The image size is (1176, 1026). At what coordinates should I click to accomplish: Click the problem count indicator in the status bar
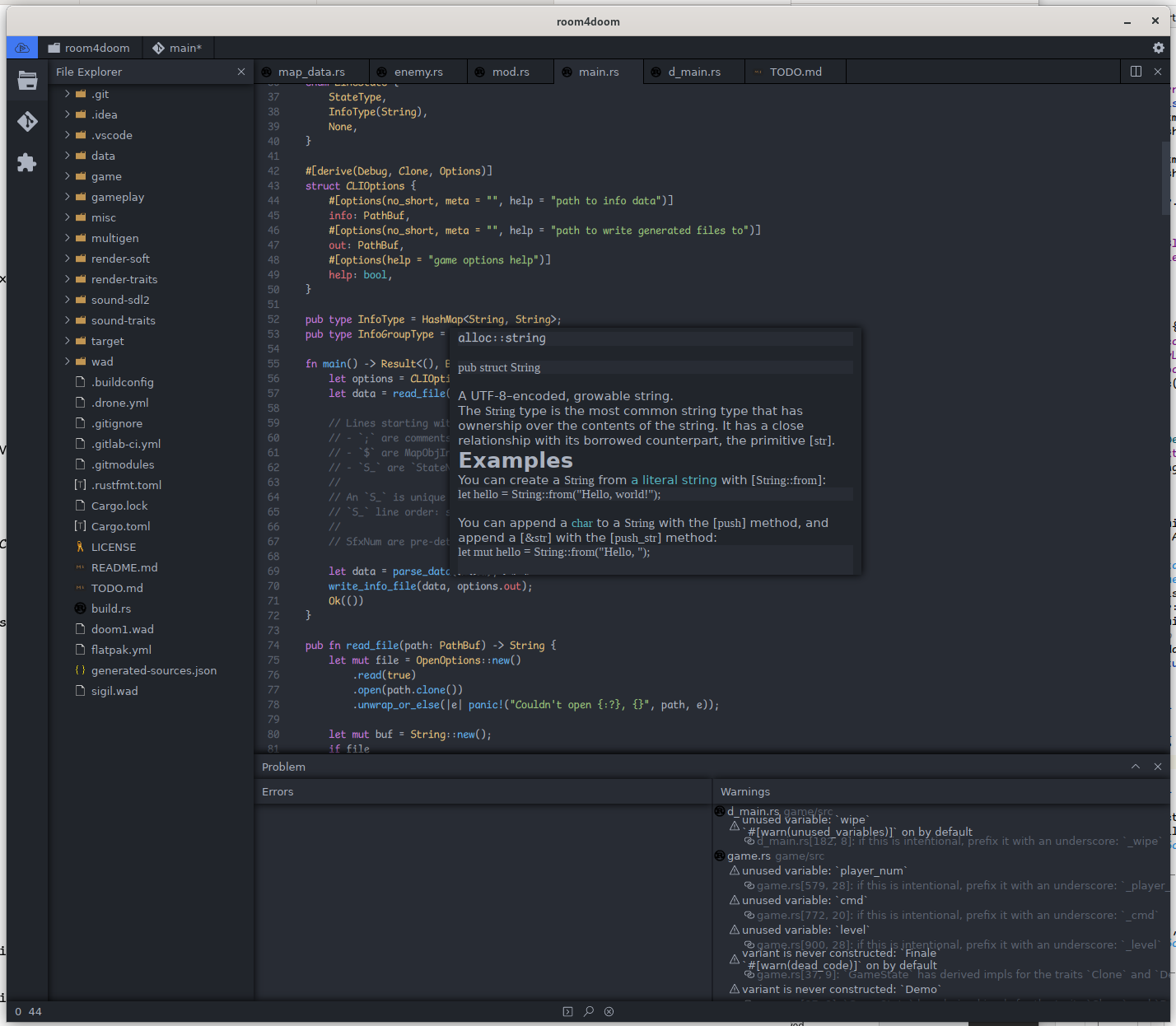(x=26, y=1011)
